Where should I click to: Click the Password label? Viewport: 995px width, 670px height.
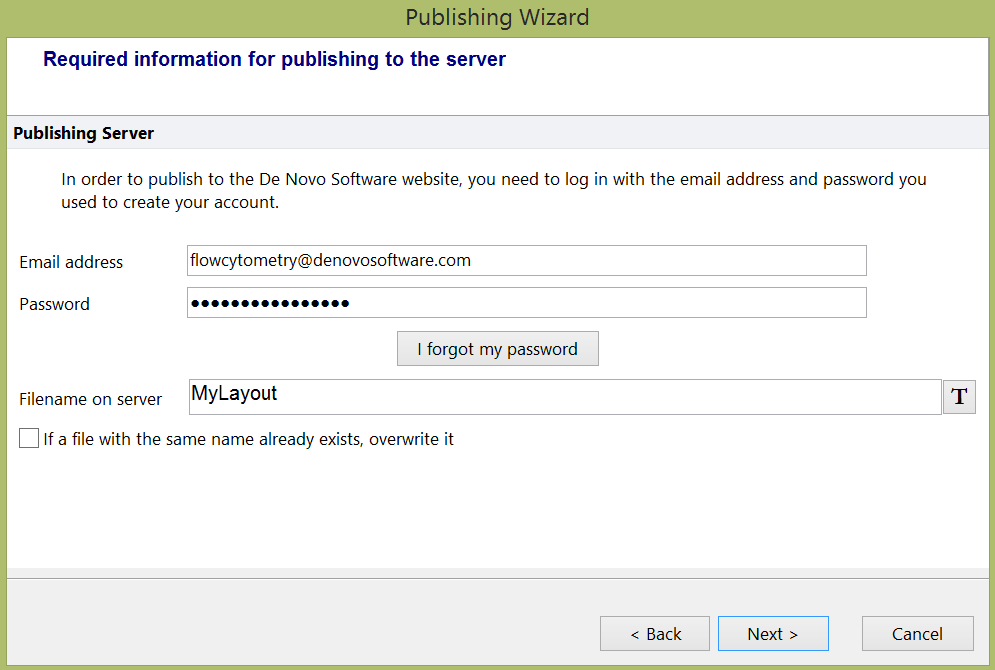coord(54,304)
